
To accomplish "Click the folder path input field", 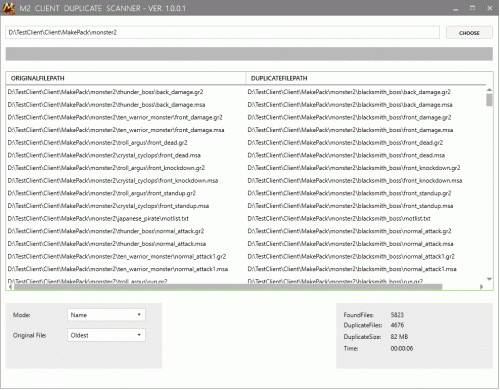I will pyautogui.click(x=222, y=32).
